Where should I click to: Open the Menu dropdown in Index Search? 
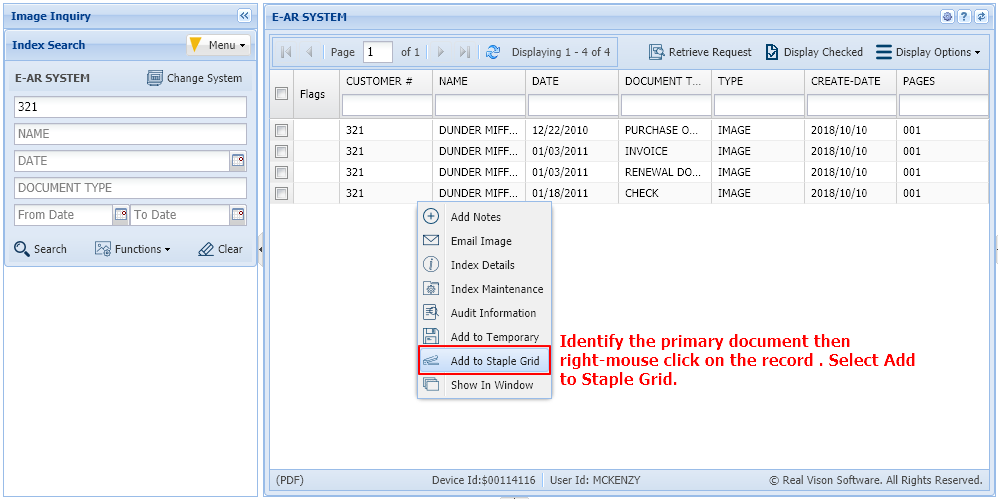(217, 45)
